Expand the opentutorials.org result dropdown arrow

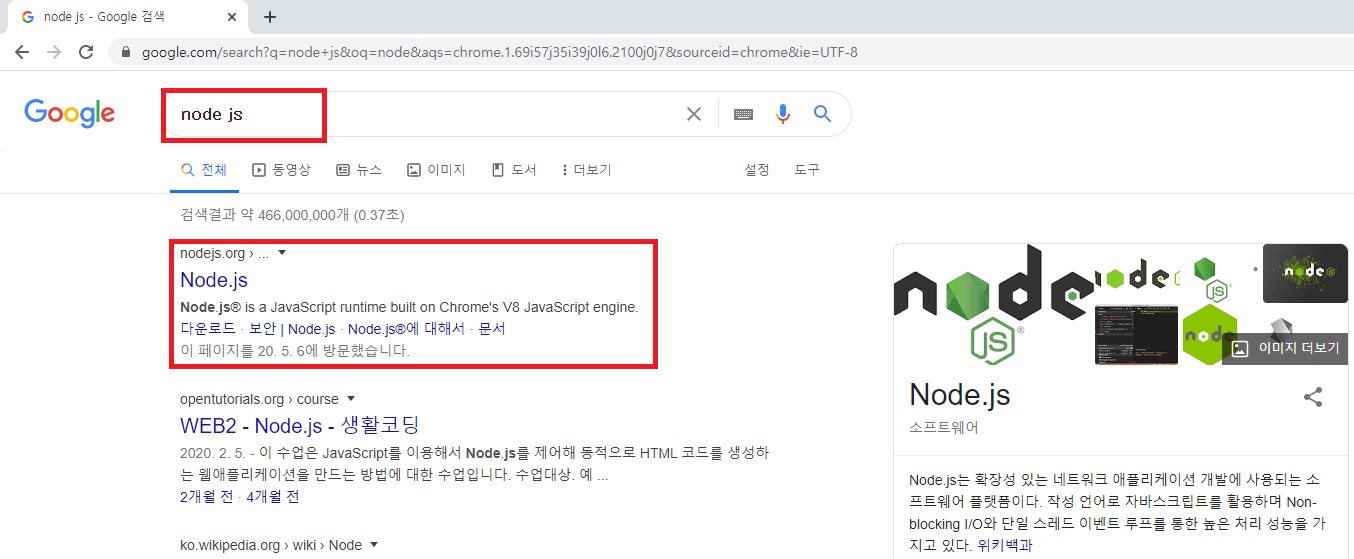(351, 399)
